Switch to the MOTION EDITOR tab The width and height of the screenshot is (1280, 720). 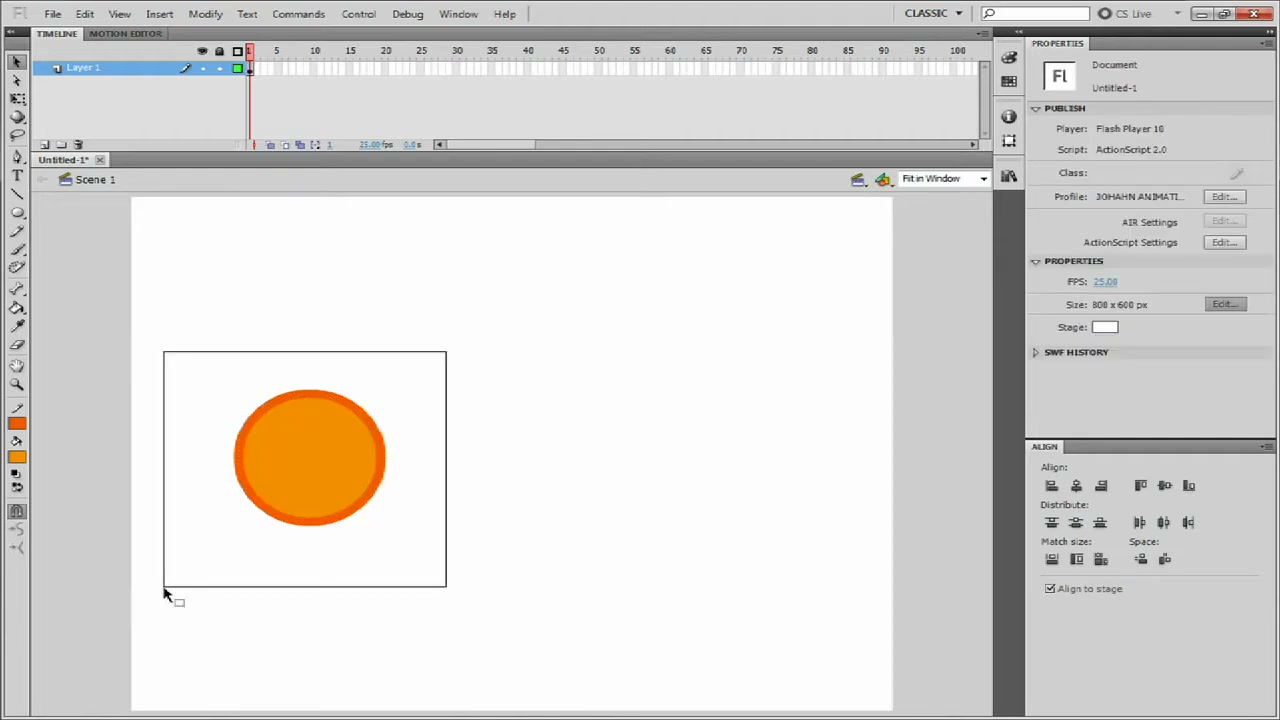click(x=125, y=34)
